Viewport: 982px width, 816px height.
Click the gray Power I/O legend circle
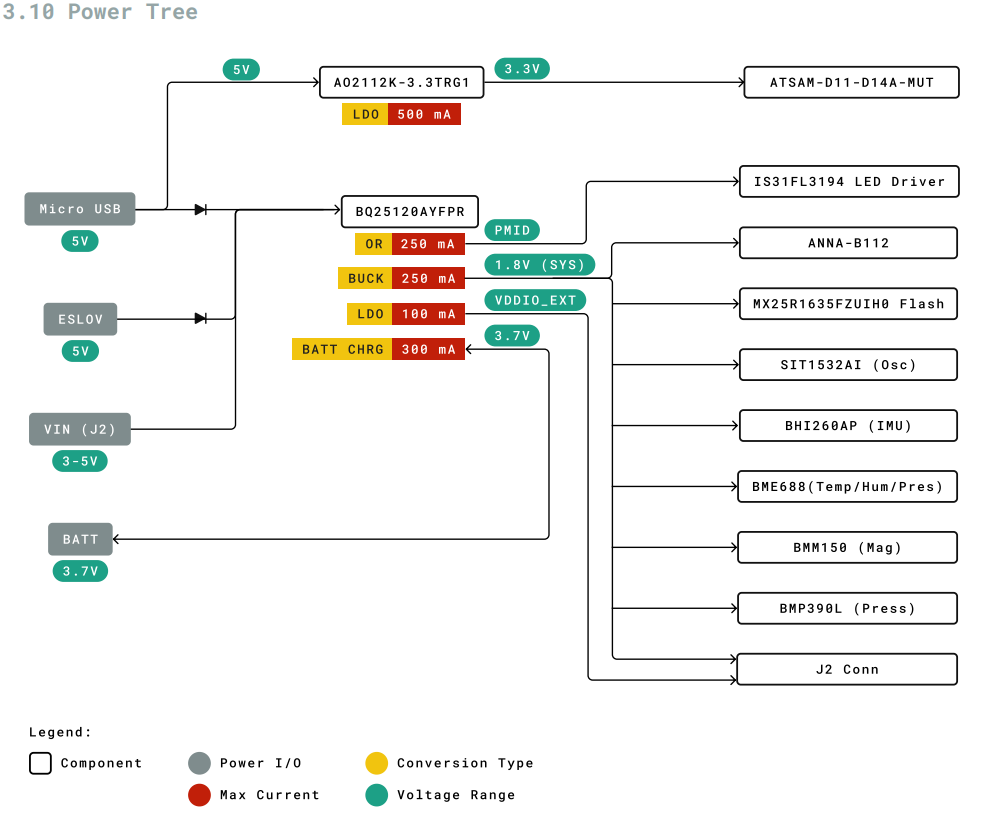199,763
